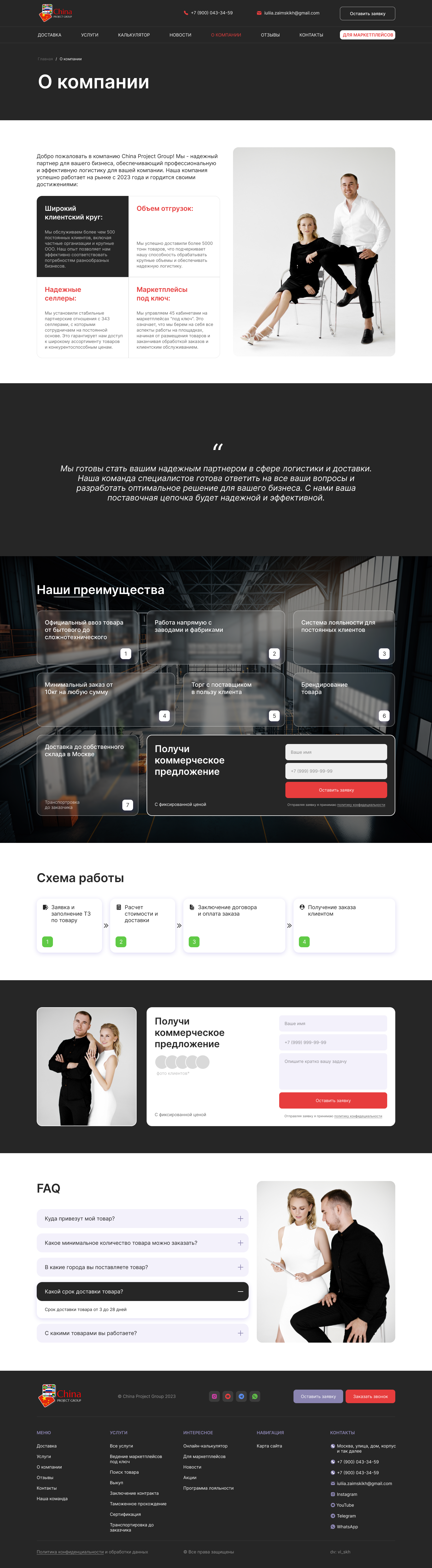Click the header 'Оставить заявку' outlined button
This screenshot has width=432, height=1568.
[367, 14]
